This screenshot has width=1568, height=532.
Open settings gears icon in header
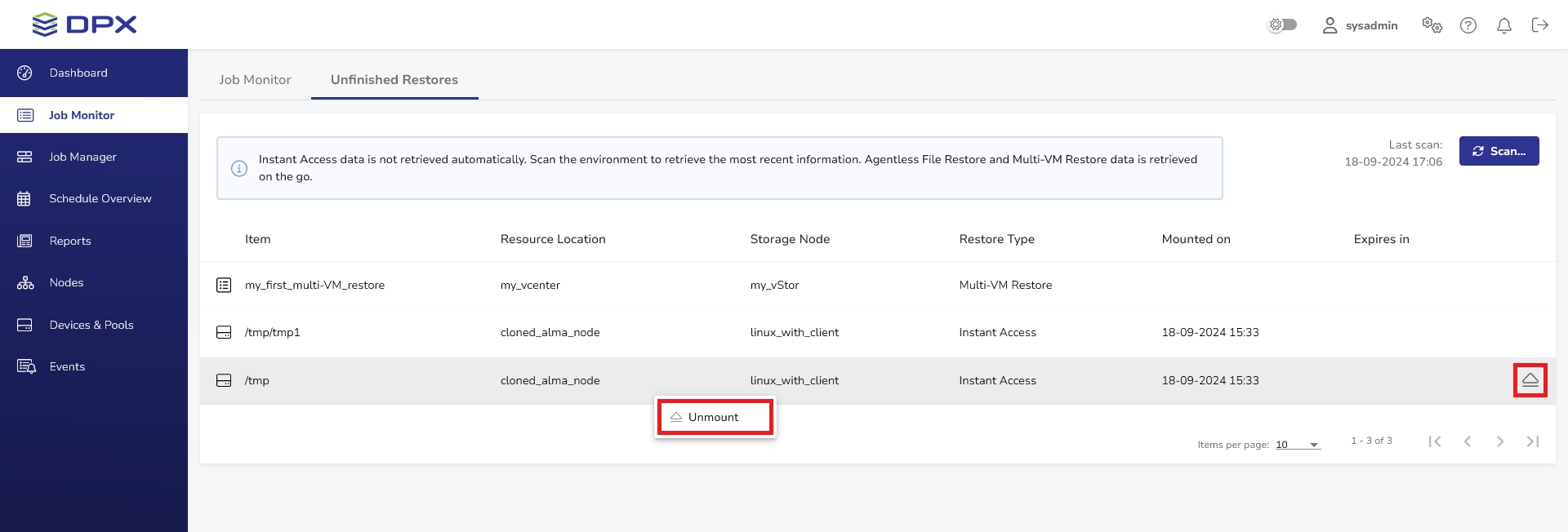(1432, 25)
